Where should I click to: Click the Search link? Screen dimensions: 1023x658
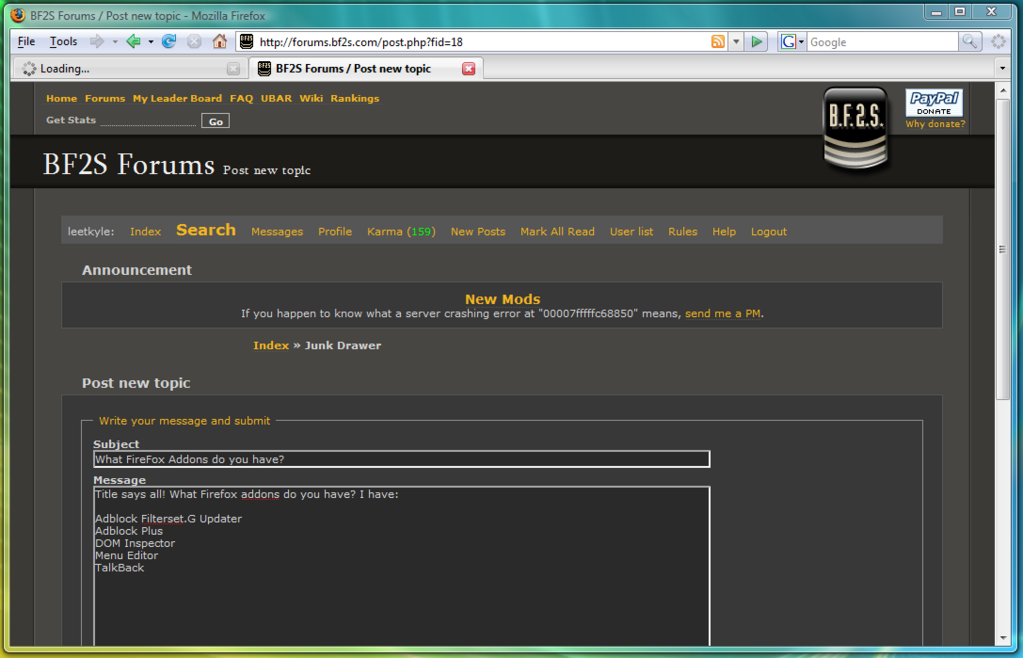206,230
